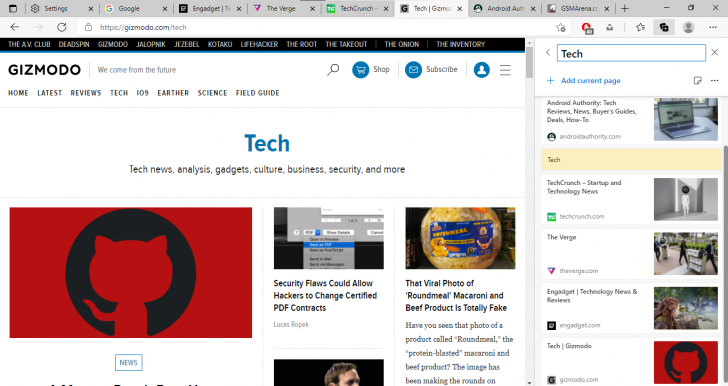Viewport: 728px width, 386px height.
Task: Open the PDF security flaws article headline
Action: pyautogui.click(x=325, y=295)
